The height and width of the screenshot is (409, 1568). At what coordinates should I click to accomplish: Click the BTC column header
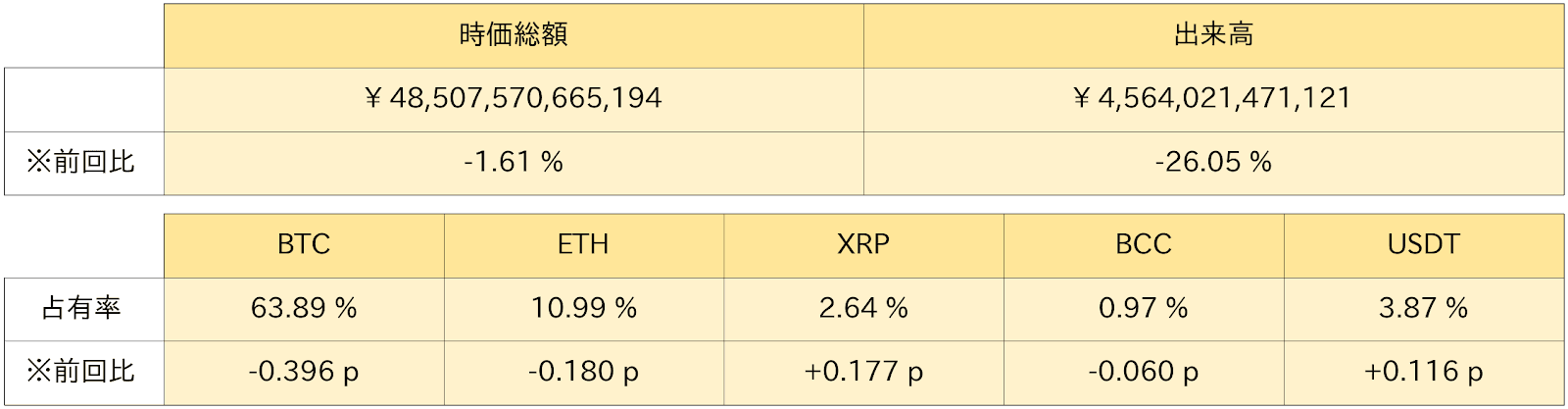(304, 243)
